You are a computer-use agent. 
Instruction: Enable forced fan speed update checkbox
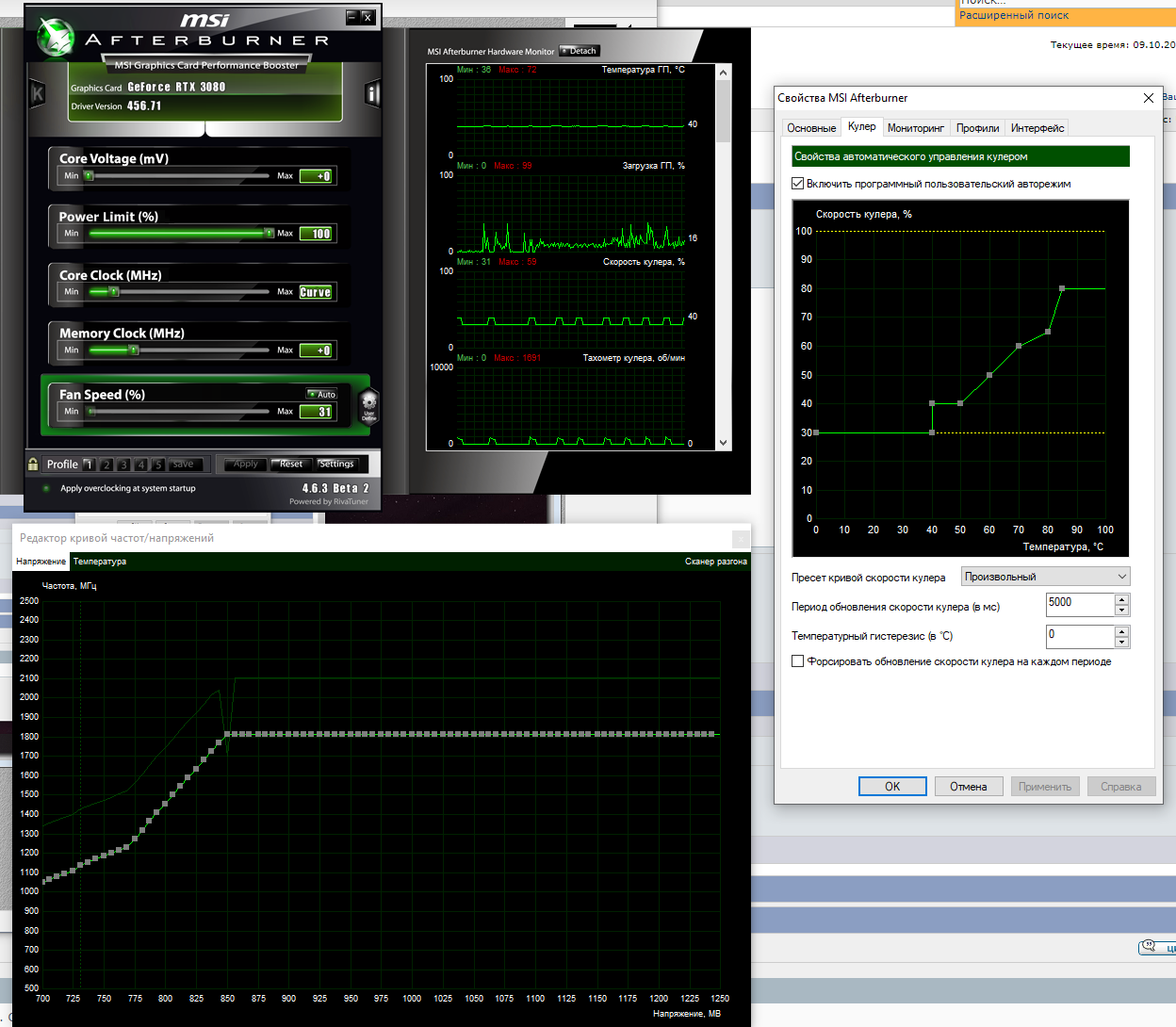point(798,661)
